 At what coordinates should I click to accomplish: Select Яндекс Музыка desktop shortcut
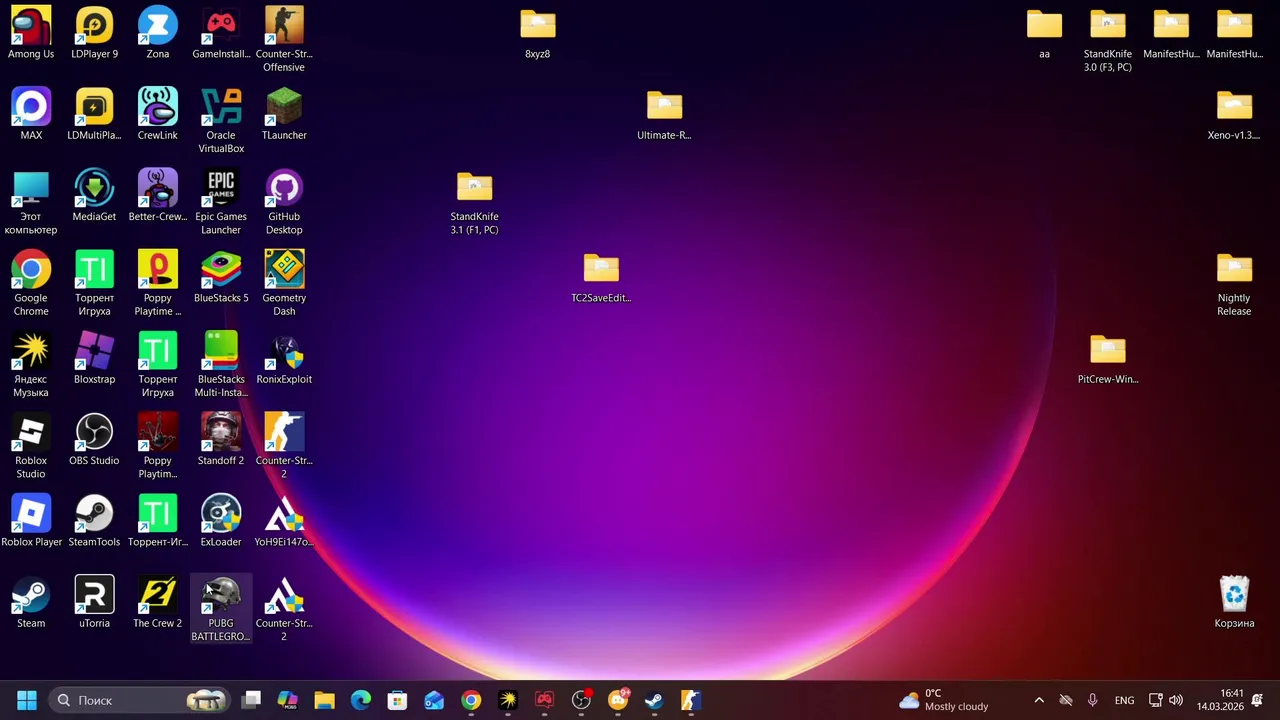(x=31, y=365)
